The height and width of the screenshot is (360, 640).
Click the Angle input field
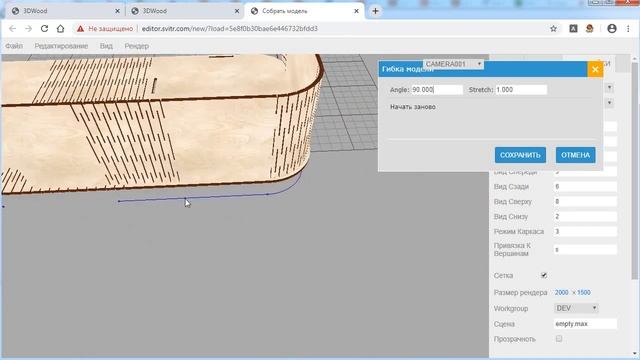click(x=437, y=90)
